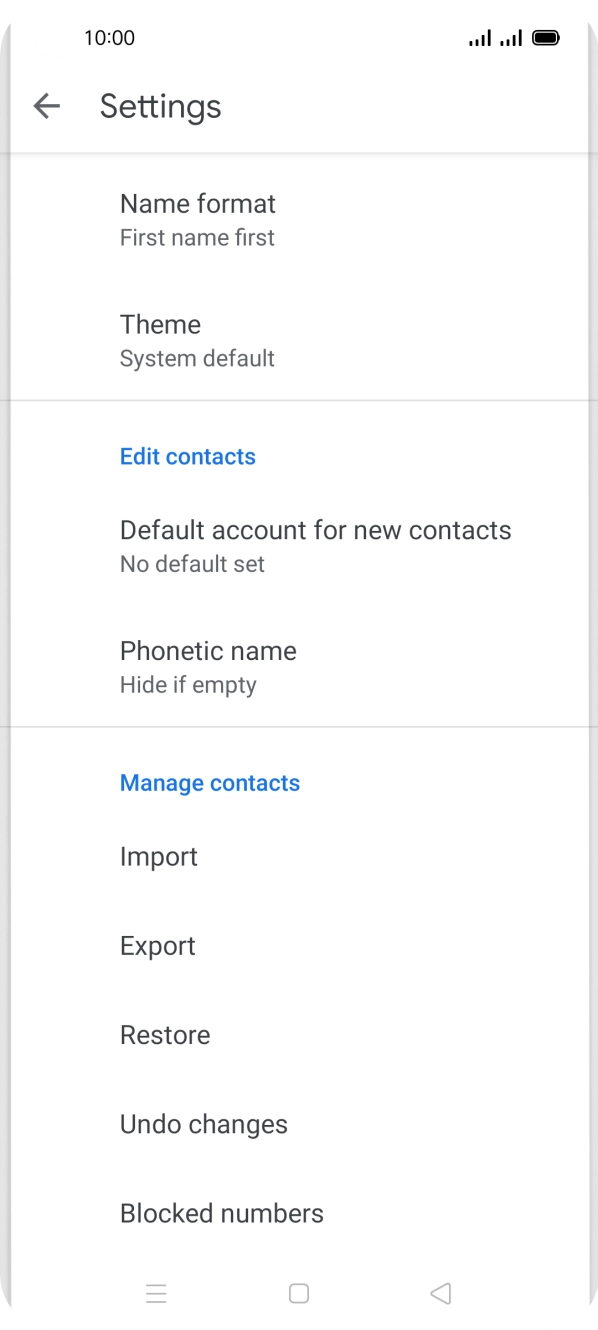Open Blocked numbers list
Image resolution: width=598 pixels, height=1330 pixels.
pyautogui.click(x=299, y=1213)
